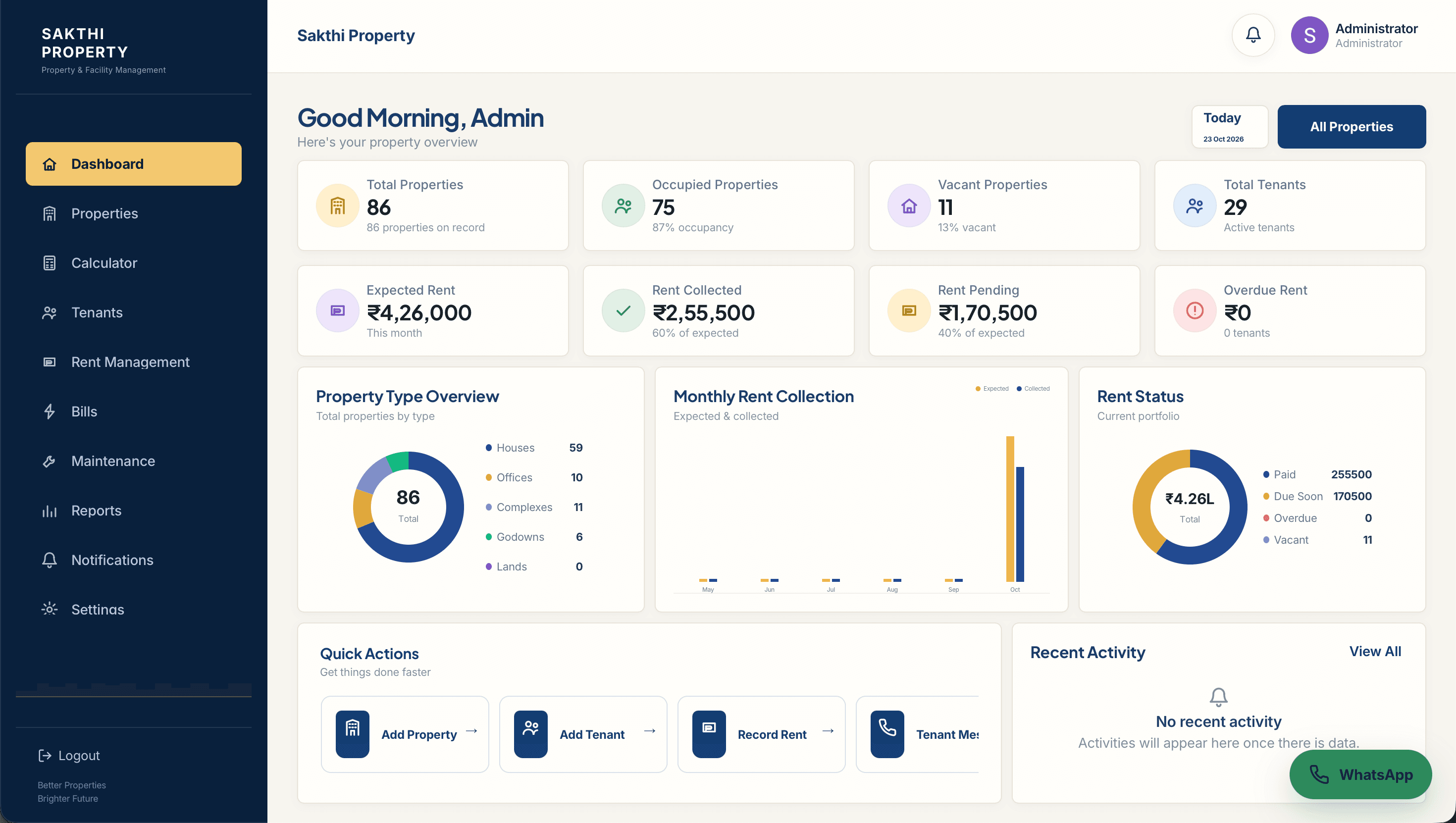Open Dashboard in the sidebar

point(133,164)
